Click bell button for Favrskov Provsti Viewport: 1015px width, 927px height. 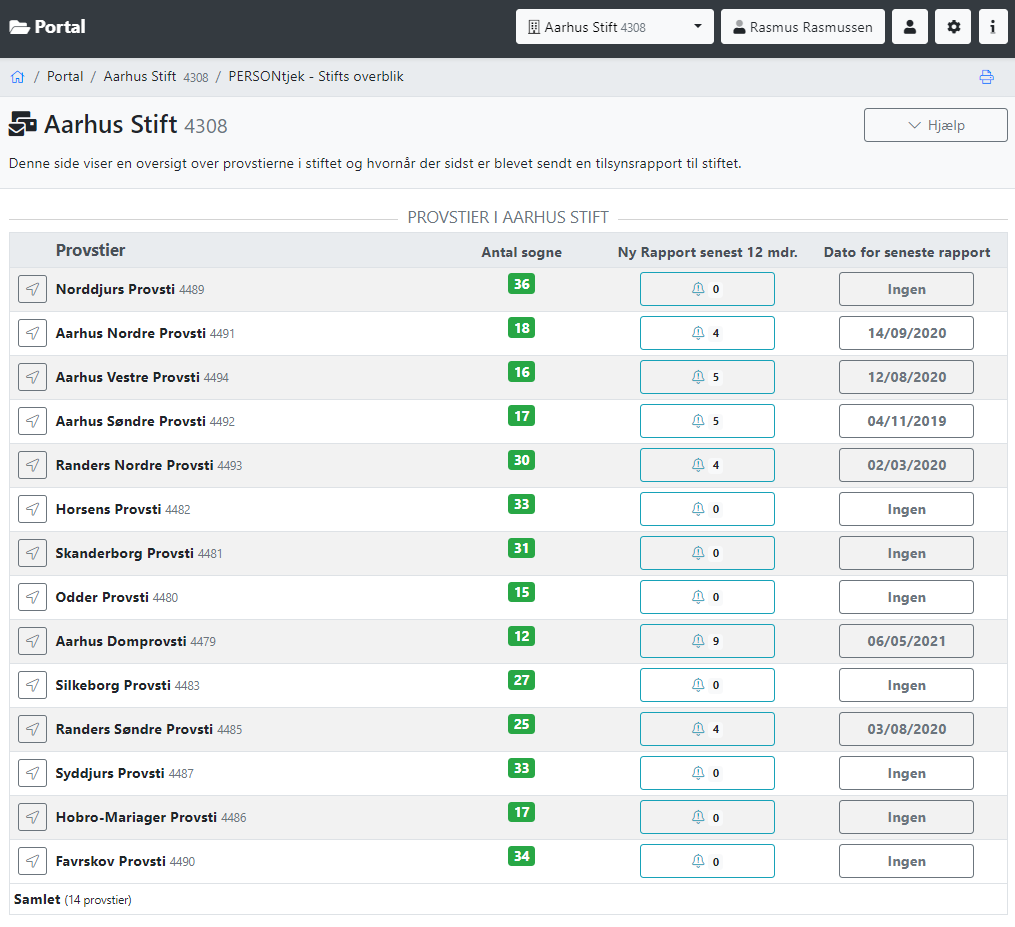[707, 861]
